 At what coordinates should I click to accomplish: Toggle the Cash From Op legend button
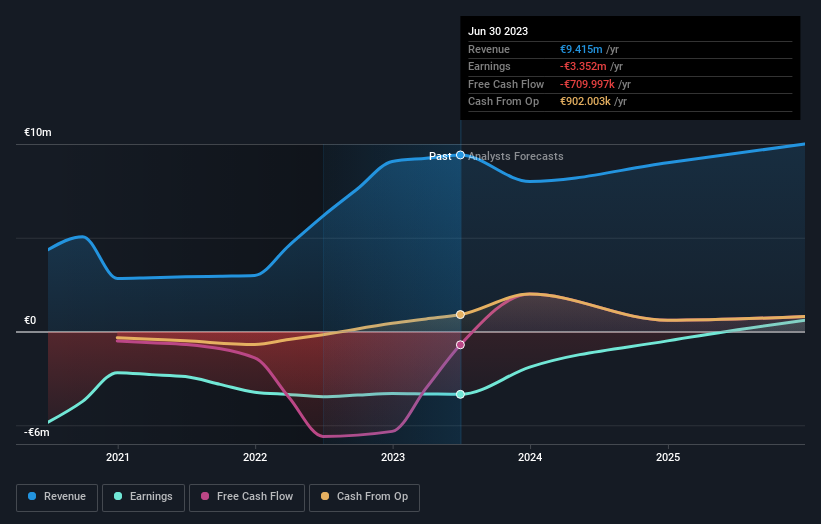click(x=364, y=497)
